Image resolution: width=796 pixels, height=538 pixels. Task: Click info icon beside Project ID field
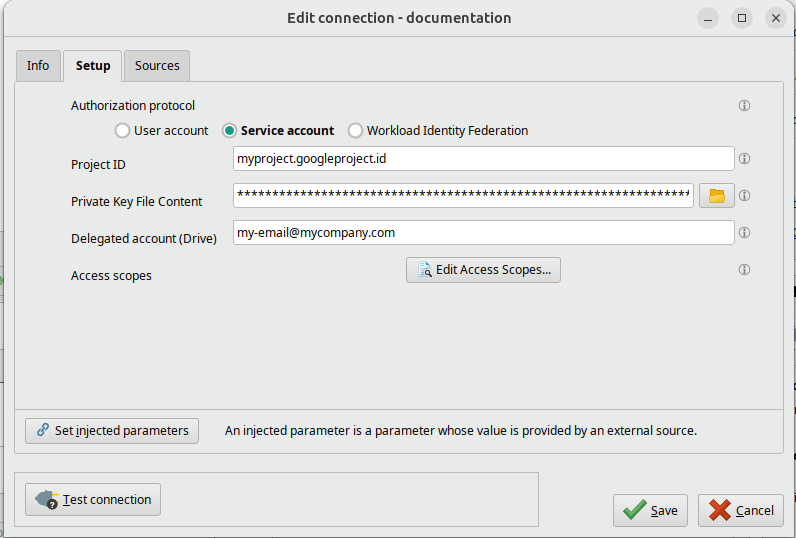point(744,159)
